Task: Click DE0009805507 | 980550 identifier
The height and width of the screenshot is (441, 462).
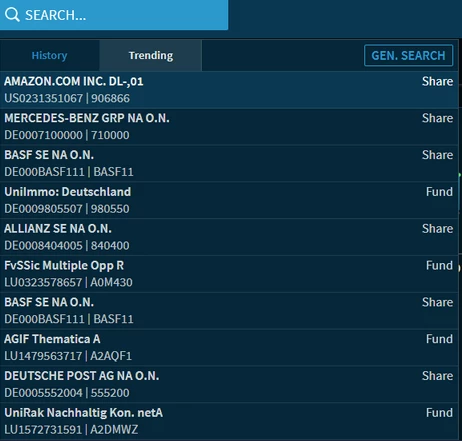Action: pos(67,209)
